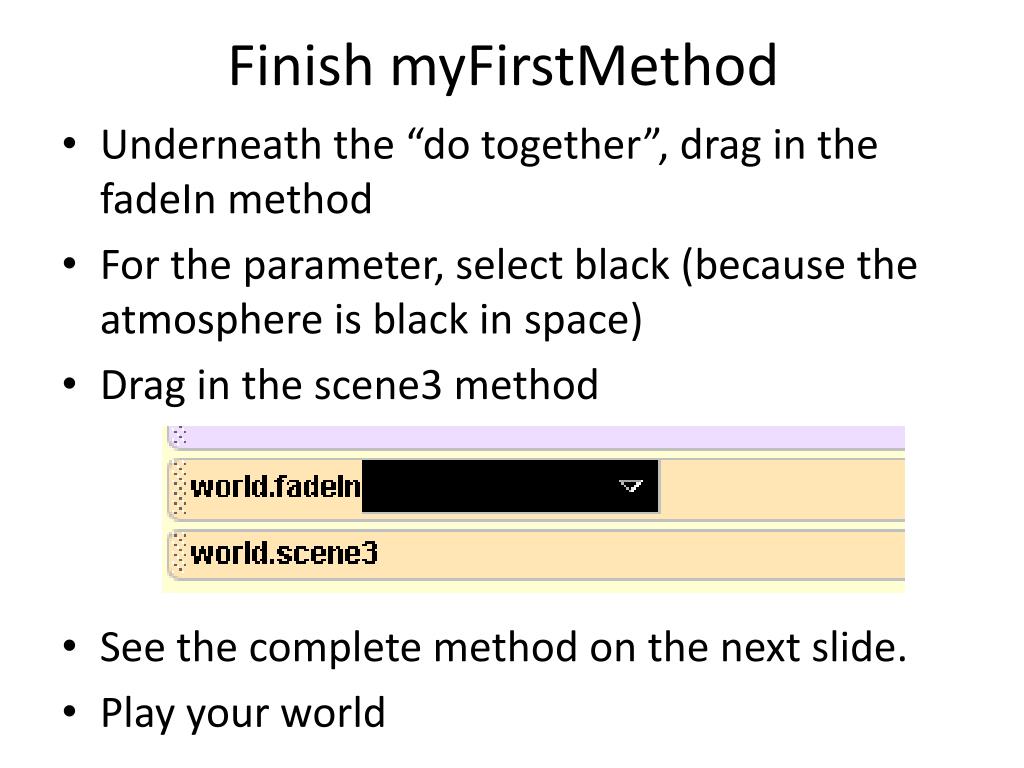Click the dotted handle of the purple block
The width and height of the screenshot is (1024, 768).
[x=180, y=436]
